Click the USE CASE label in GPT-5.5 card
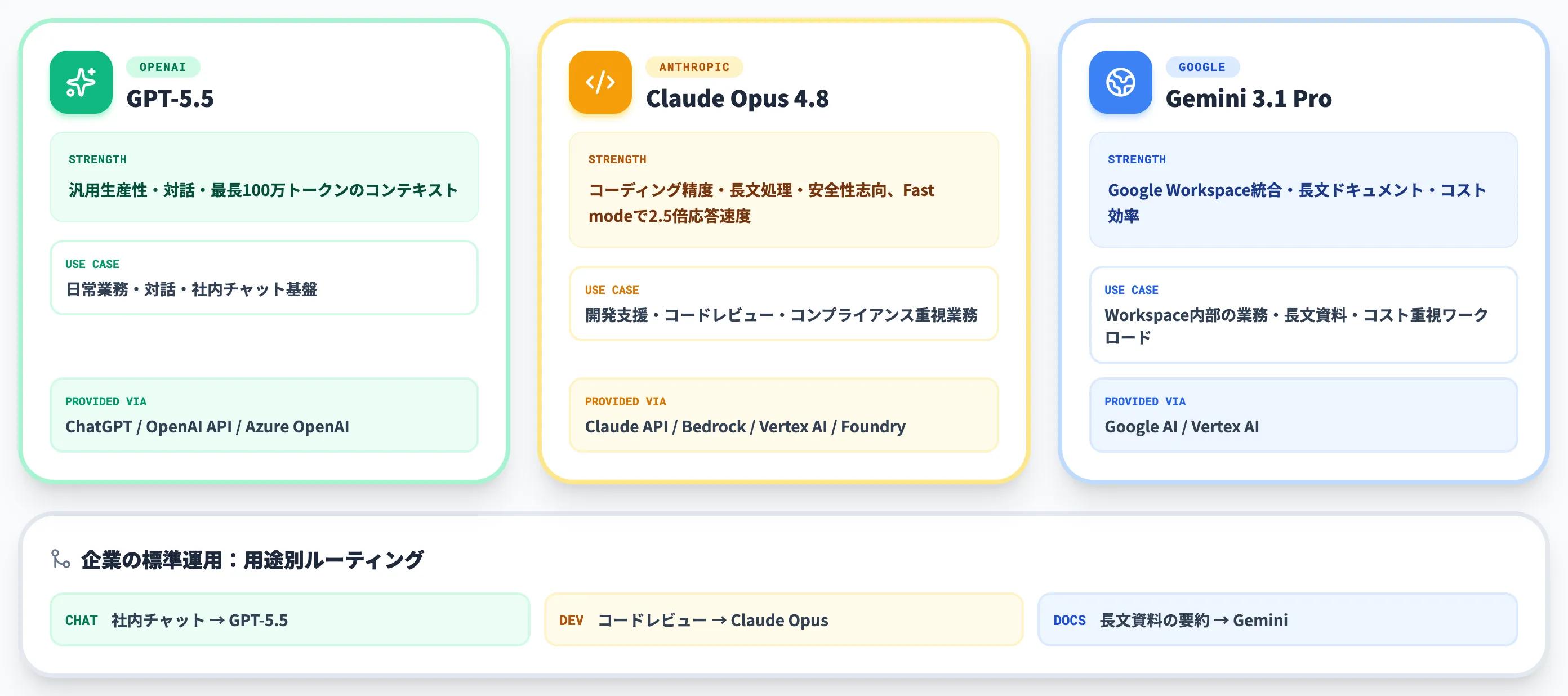Viewport: 1568px width, 696px height. click(92, 264)
